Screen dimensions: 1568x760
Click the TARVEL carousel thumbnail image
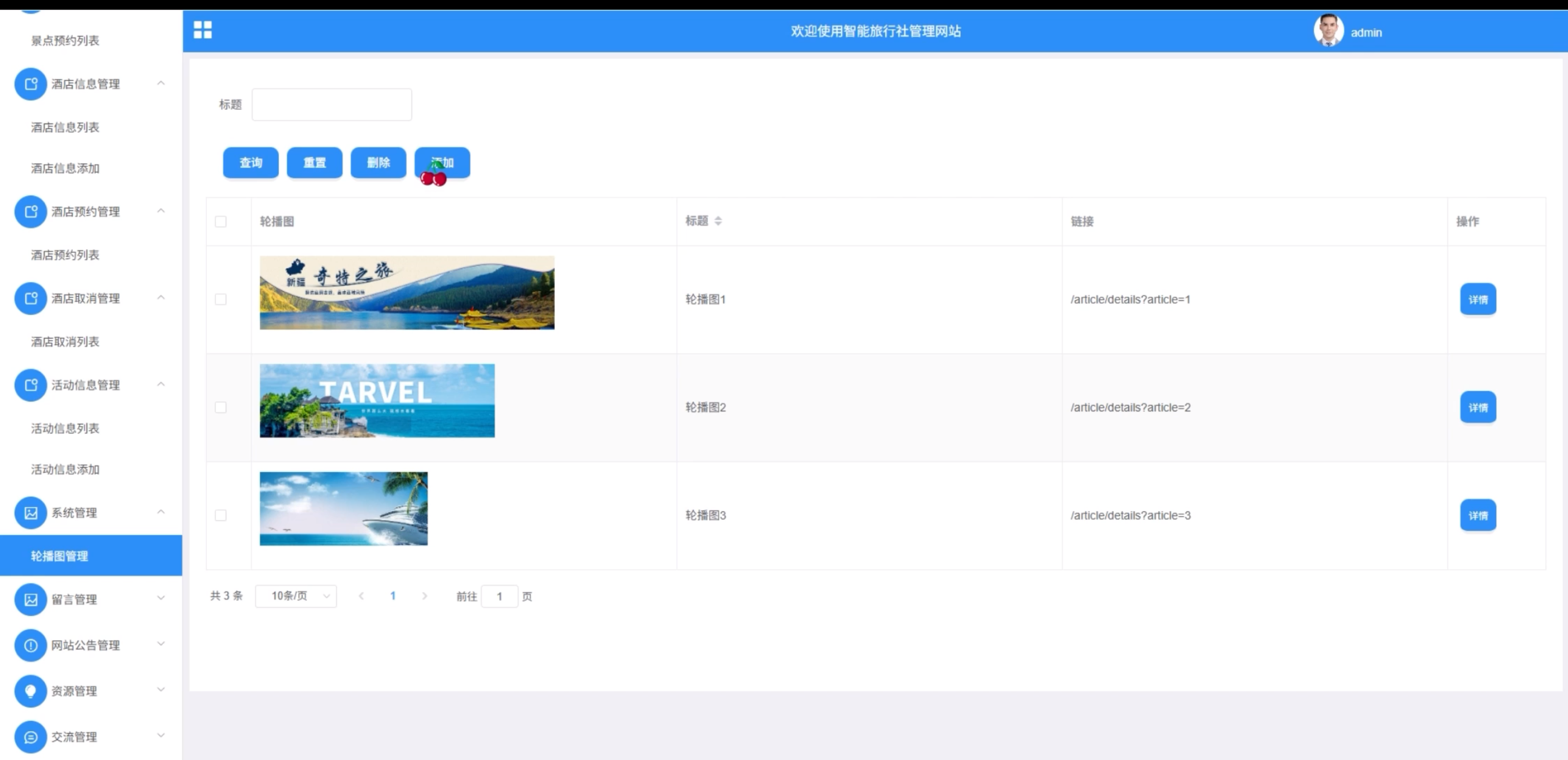point(377,400)
